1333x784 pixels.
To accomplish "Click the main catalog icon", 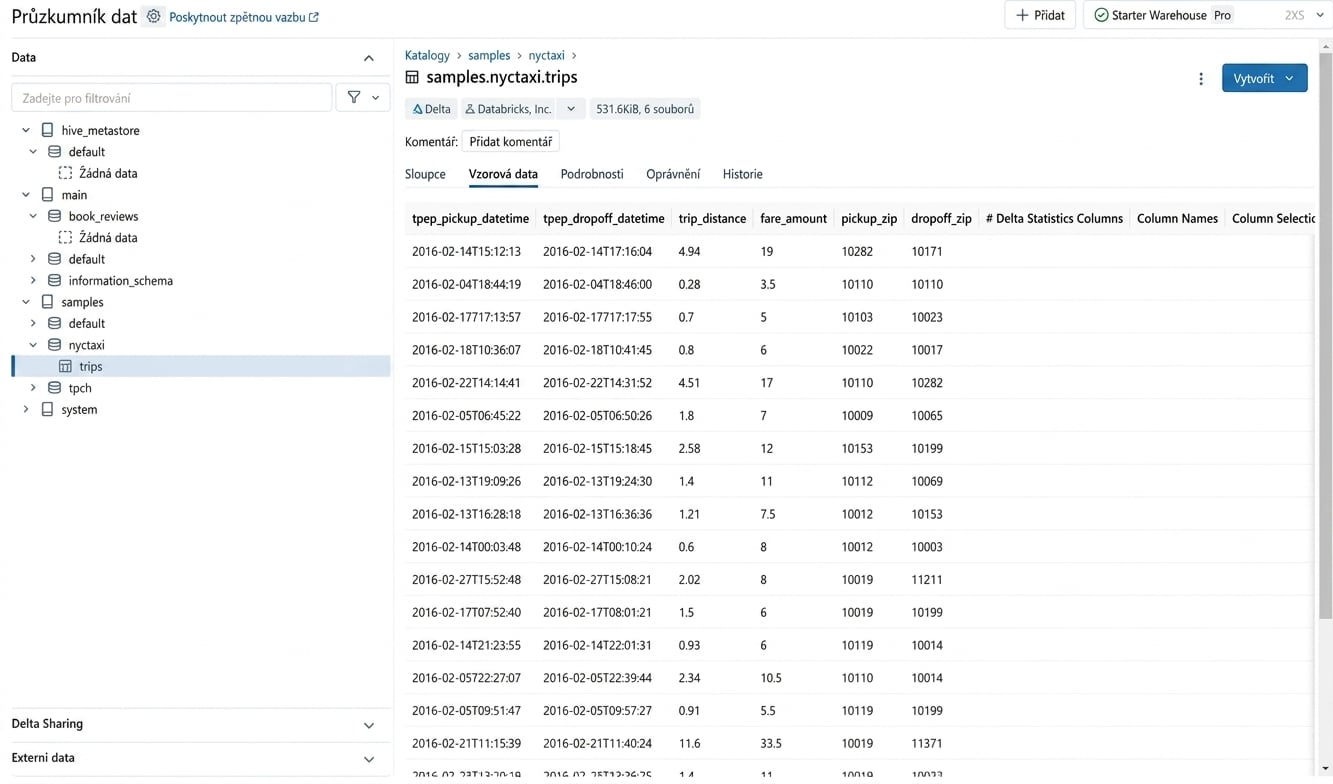I will click(47, 195).
